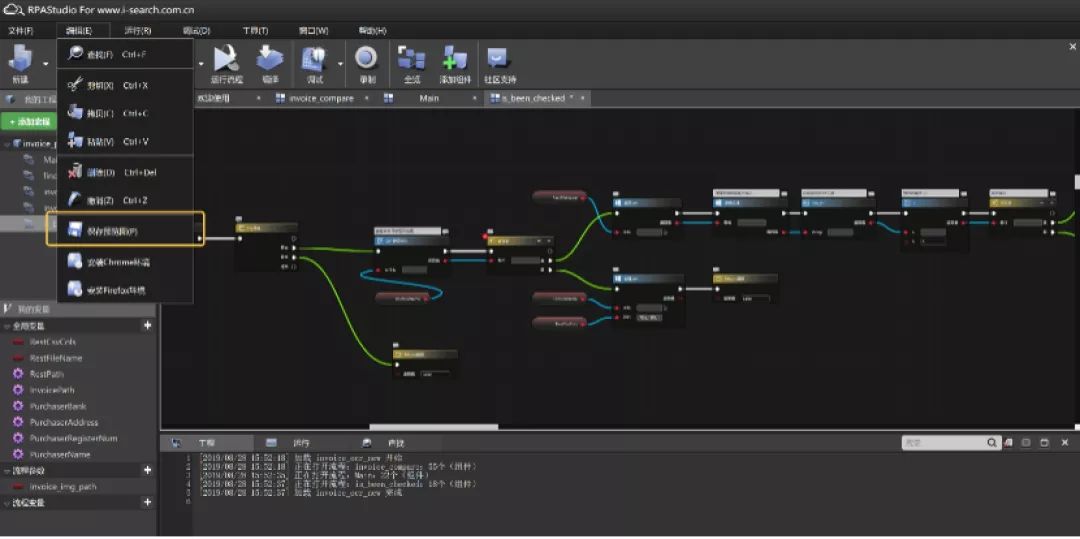The width and height of the screenshot is (1080, 539).
Task: Open the dropdown arrow next to Debug icon
Action: [x=340, y=64]
